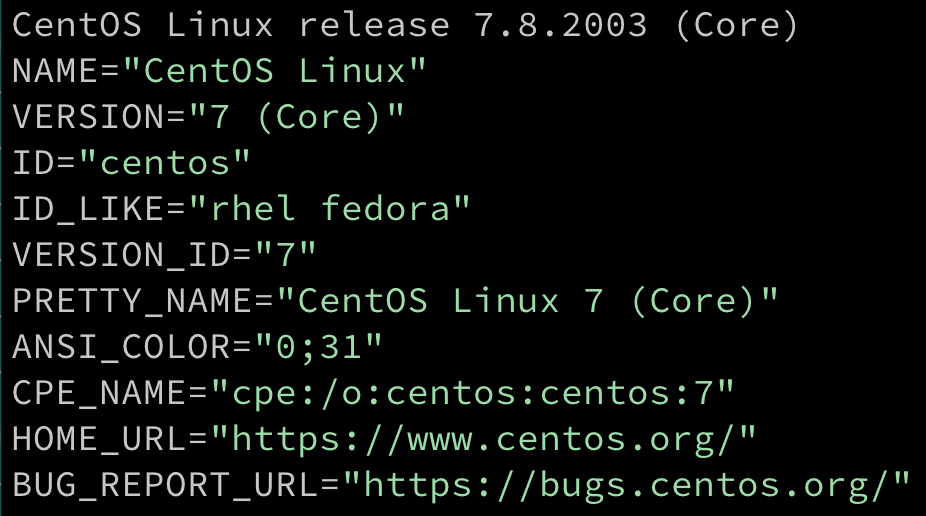Click the "0;31" color code value
This screenshot has height=516, width=926.
[319, 347]
